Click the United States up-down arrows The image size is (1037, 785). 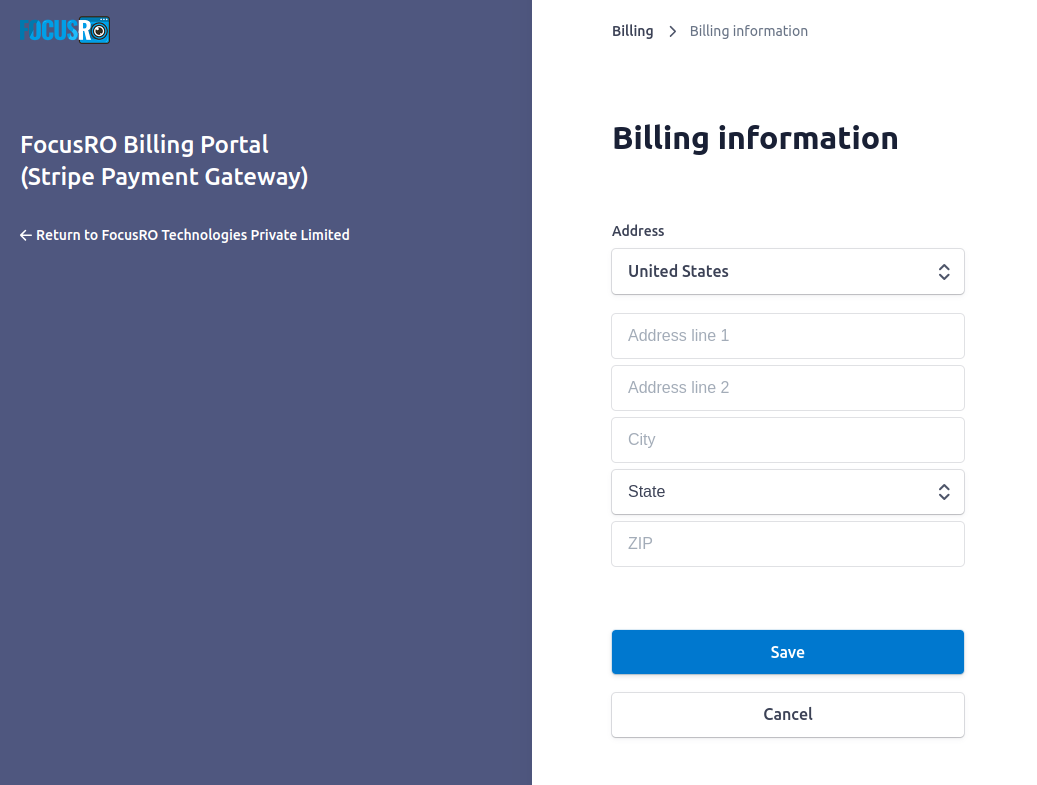point(944,272)
